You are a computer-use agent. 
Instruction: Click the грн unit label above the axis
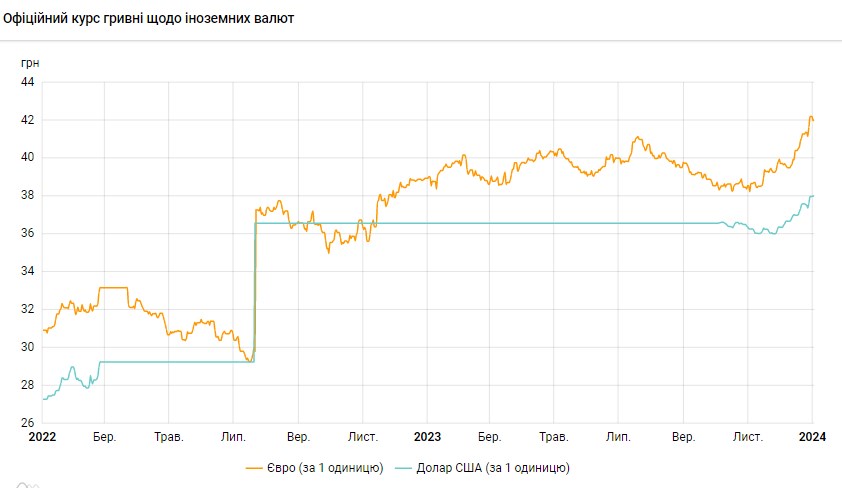30,62
